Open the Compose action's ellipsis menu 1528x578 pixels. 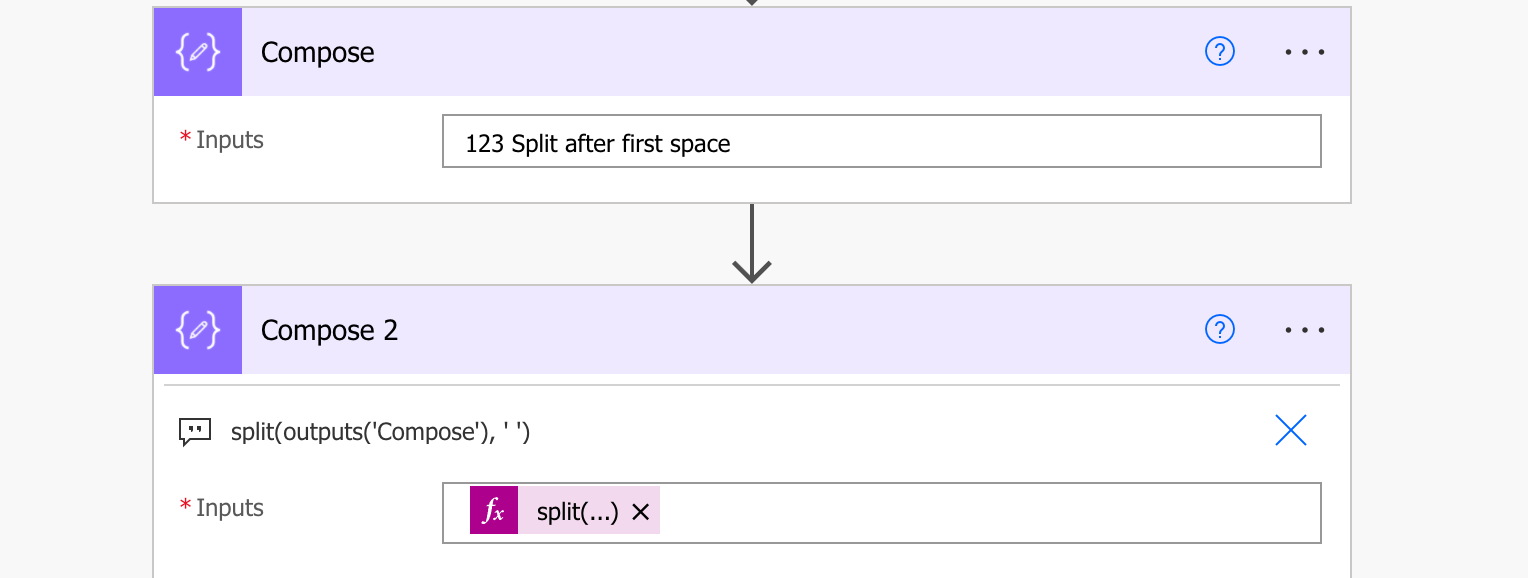coord(1305,52)
